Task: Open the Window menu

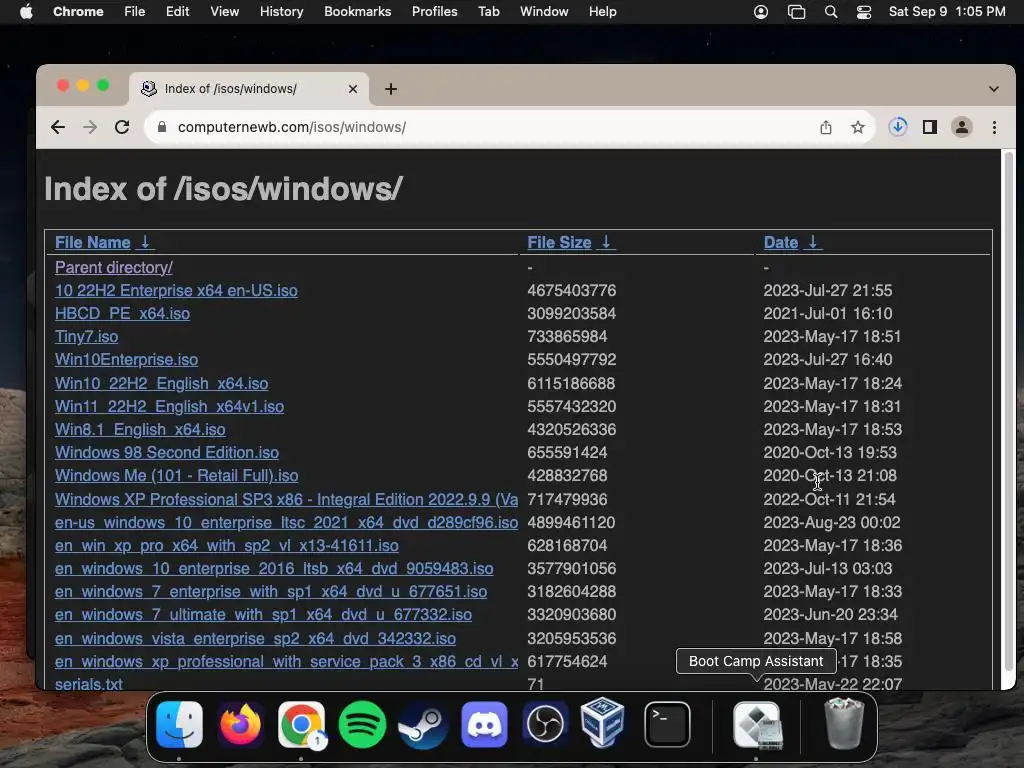Action: coord(544,12)
